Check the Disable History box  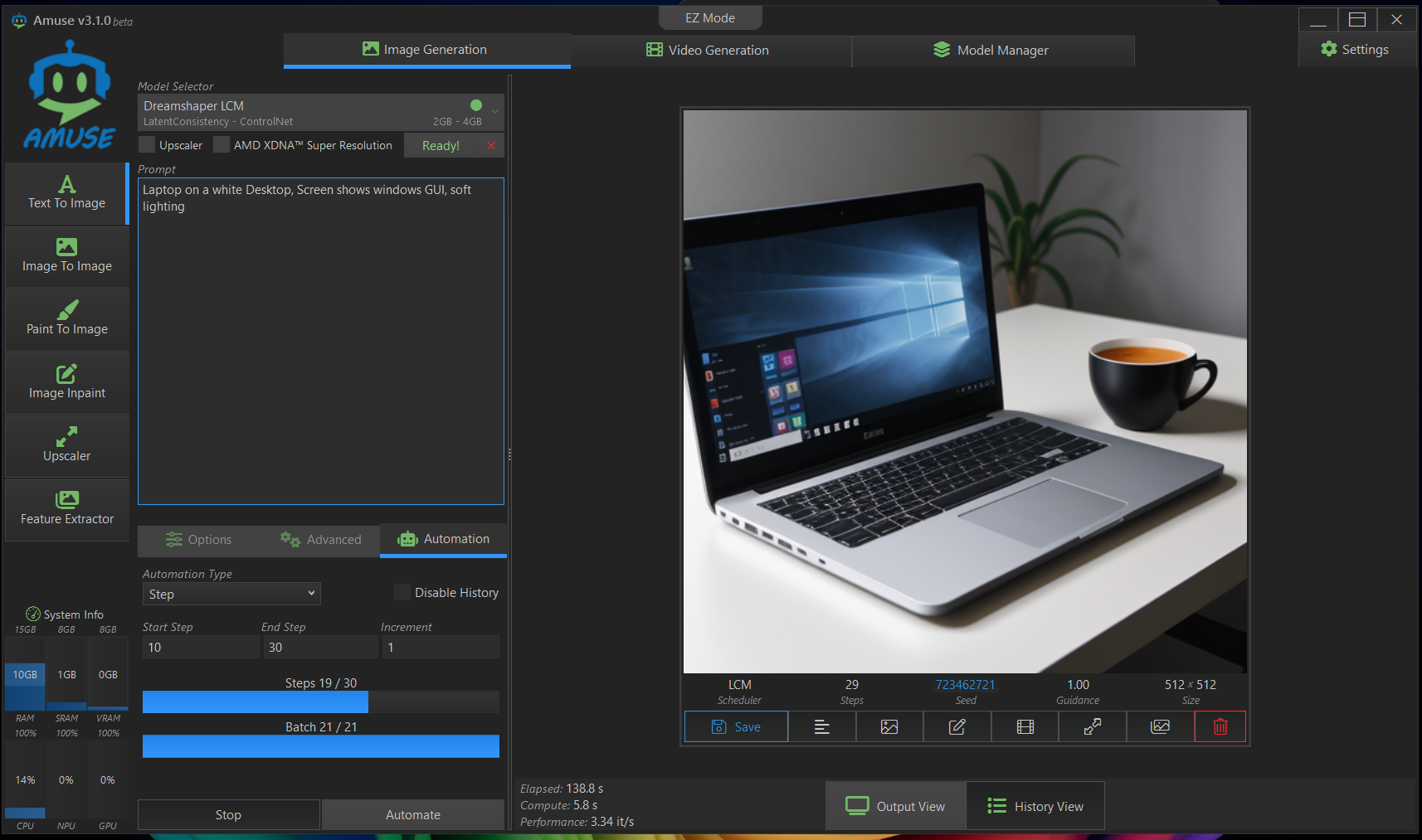coord(402,592)
